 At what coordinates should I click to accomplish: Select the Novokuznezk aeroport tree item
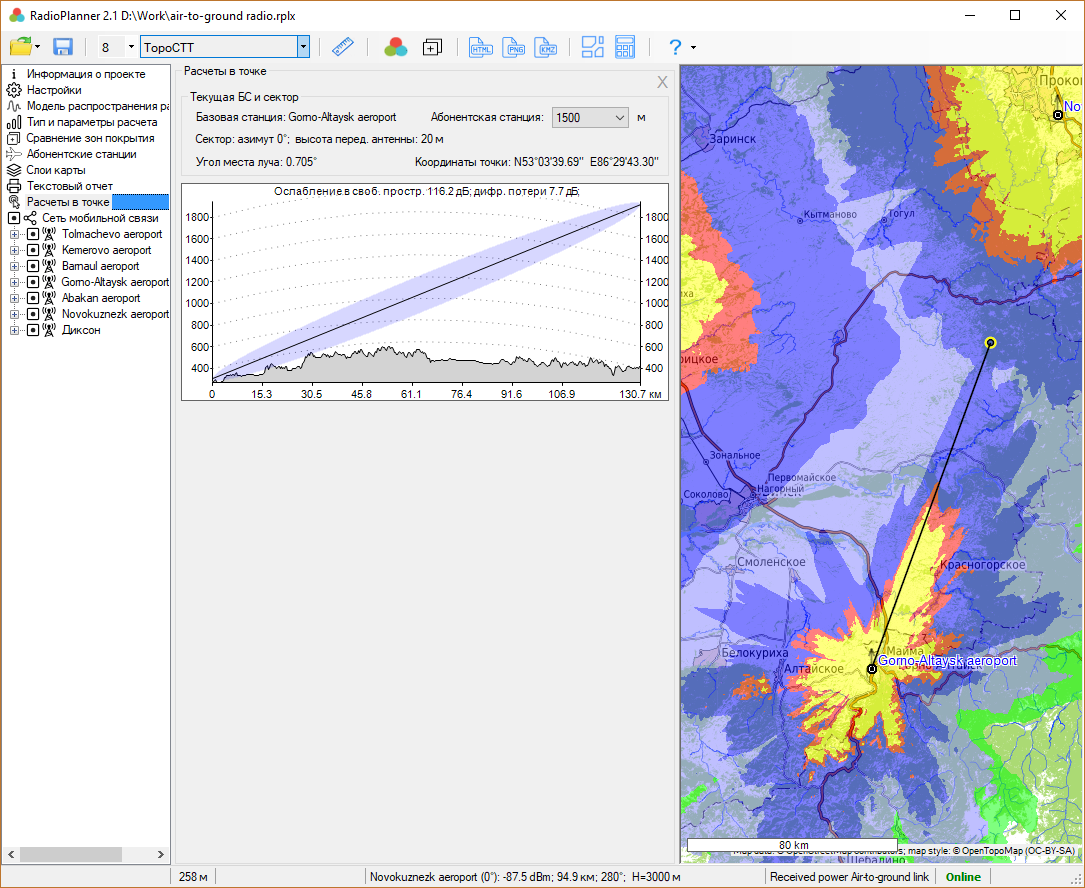tap(115, 314)
